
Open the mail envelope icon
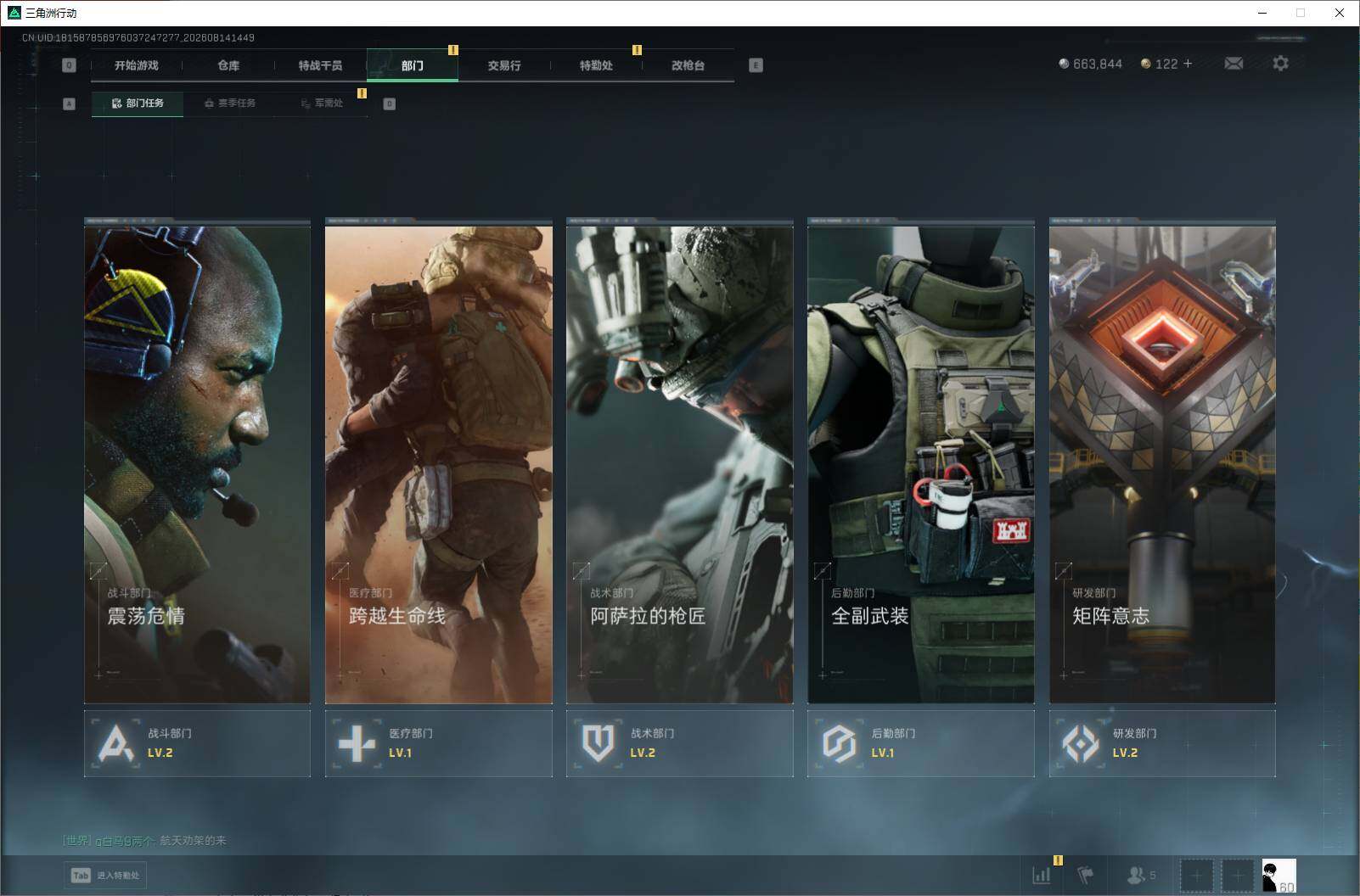(x=1234, y=64)
